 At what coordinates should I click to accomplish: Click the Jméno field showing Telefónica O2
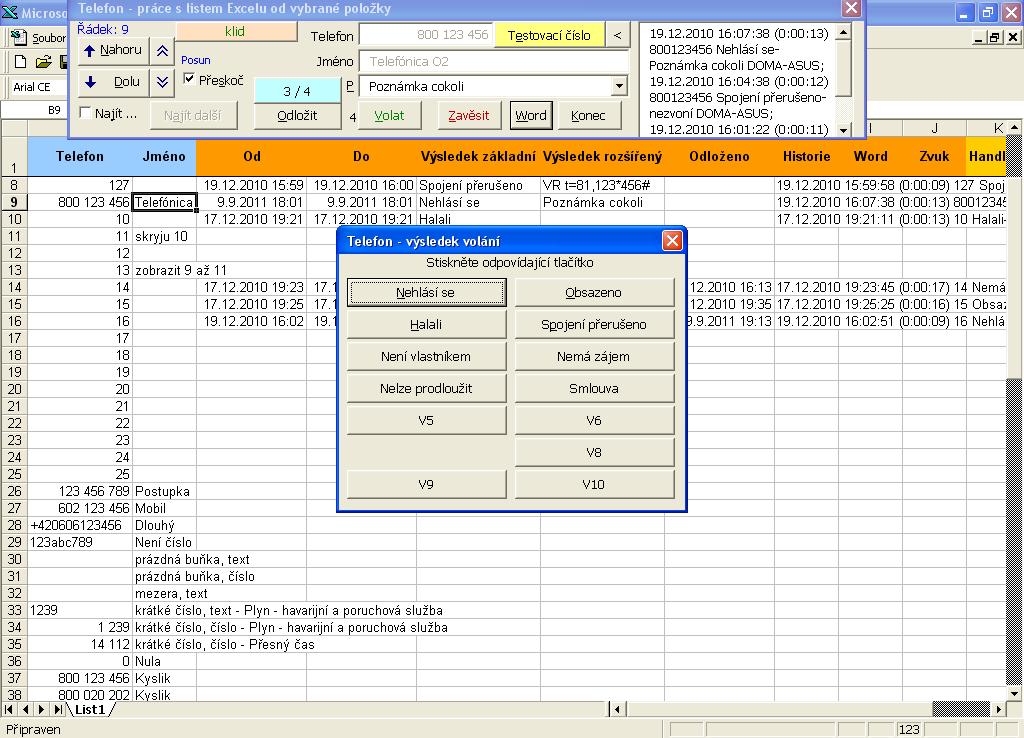(x=494, y=61)
